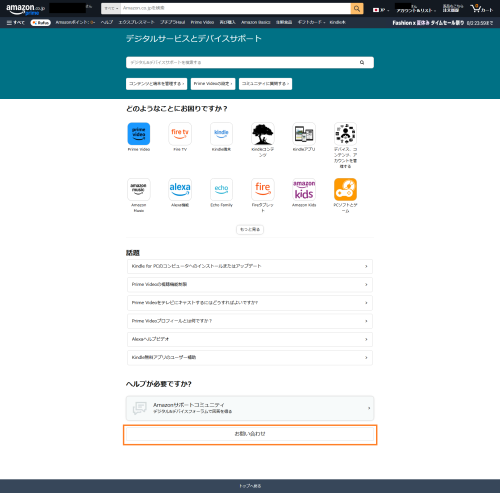Click the Amazon.co.jp logo
Image resolution: width=500 pixels, height=493 pixels.
25,9
